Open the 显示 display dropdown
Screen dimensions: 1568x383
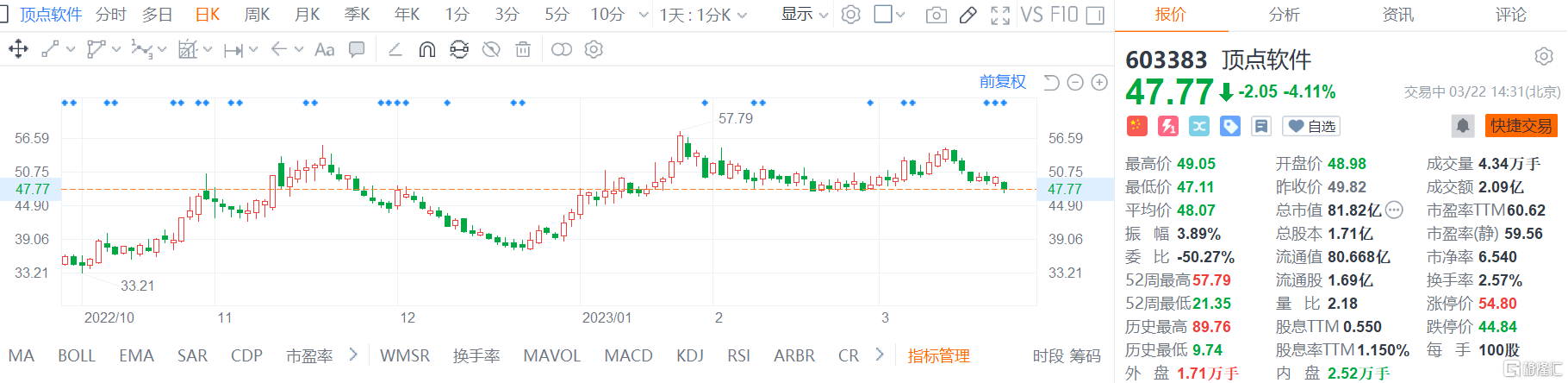click(804, 15)
